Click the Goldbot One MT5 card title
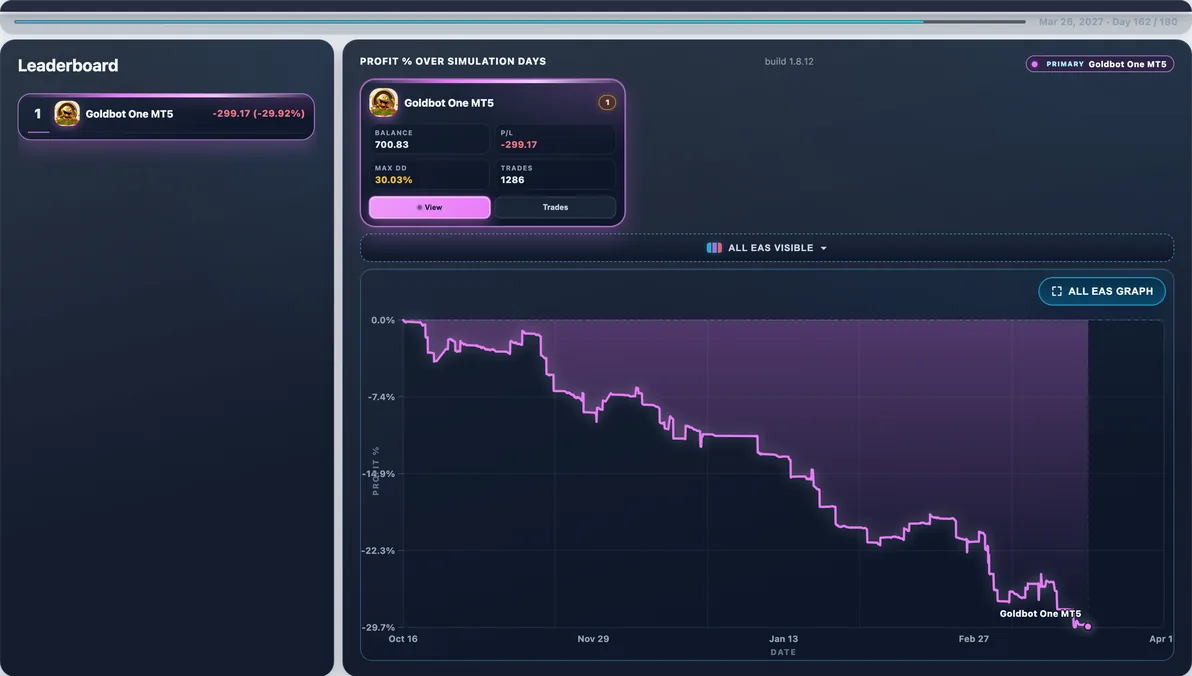Viewport: 1192px width, 676px height. pyautogui.click(x=449, y=103)
